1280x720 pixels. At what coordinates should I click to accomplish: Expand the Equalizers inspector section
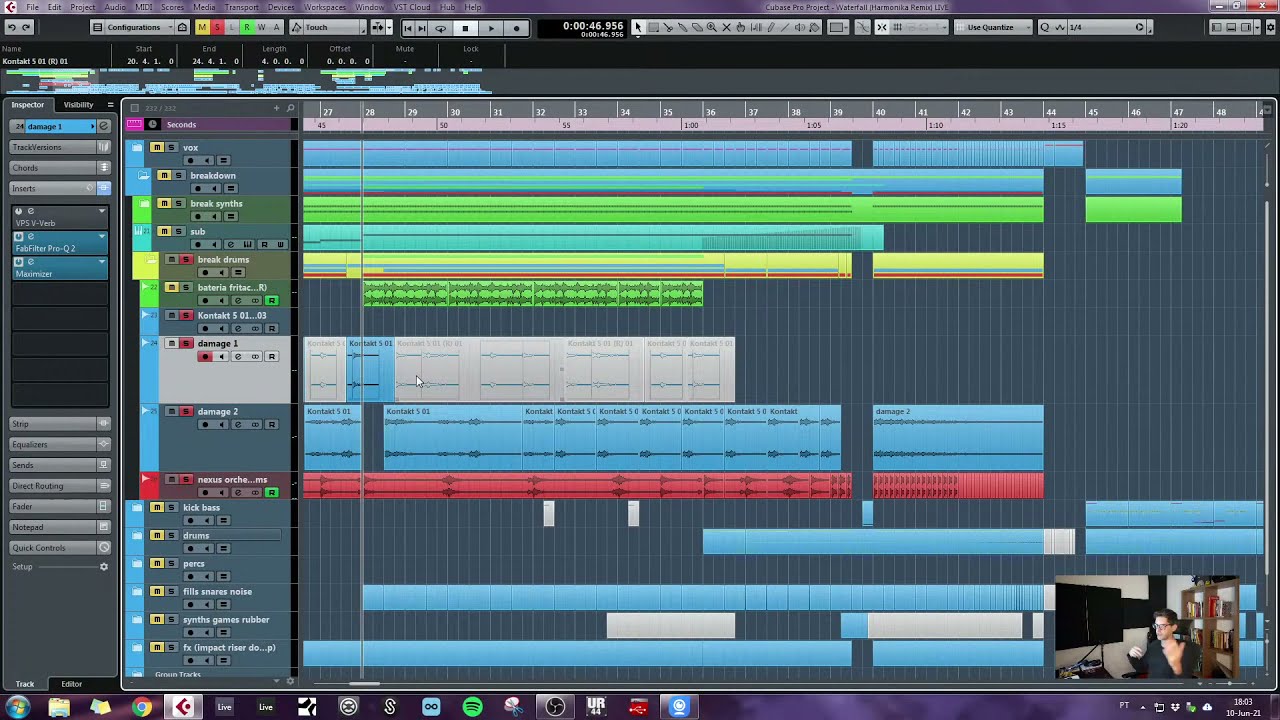pos(59,444)
